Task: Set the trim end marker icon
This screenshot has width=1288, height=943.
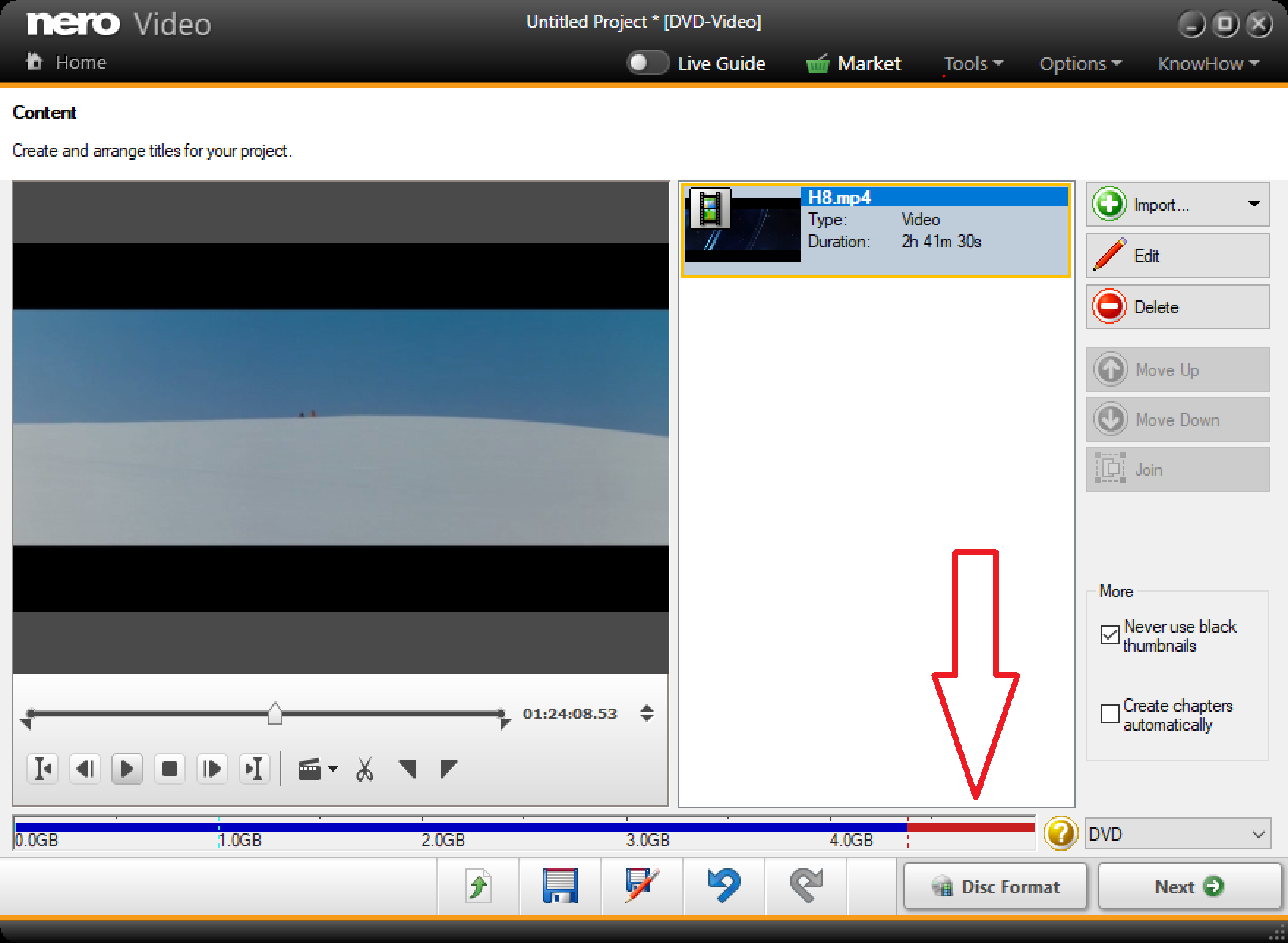Action: click(448, 769)
